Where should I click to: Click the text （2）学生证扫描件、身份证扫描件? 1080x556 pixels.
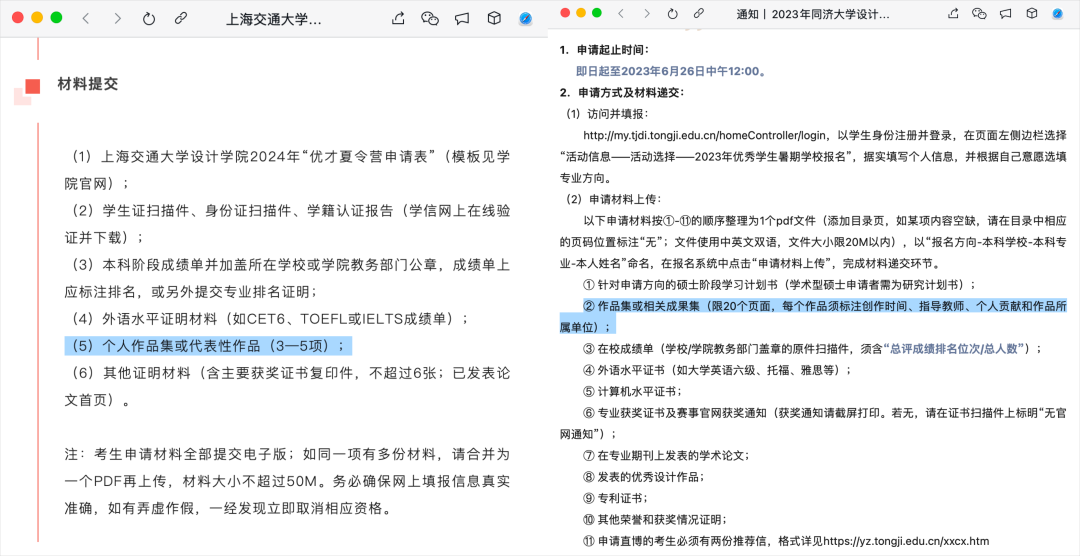288,224
